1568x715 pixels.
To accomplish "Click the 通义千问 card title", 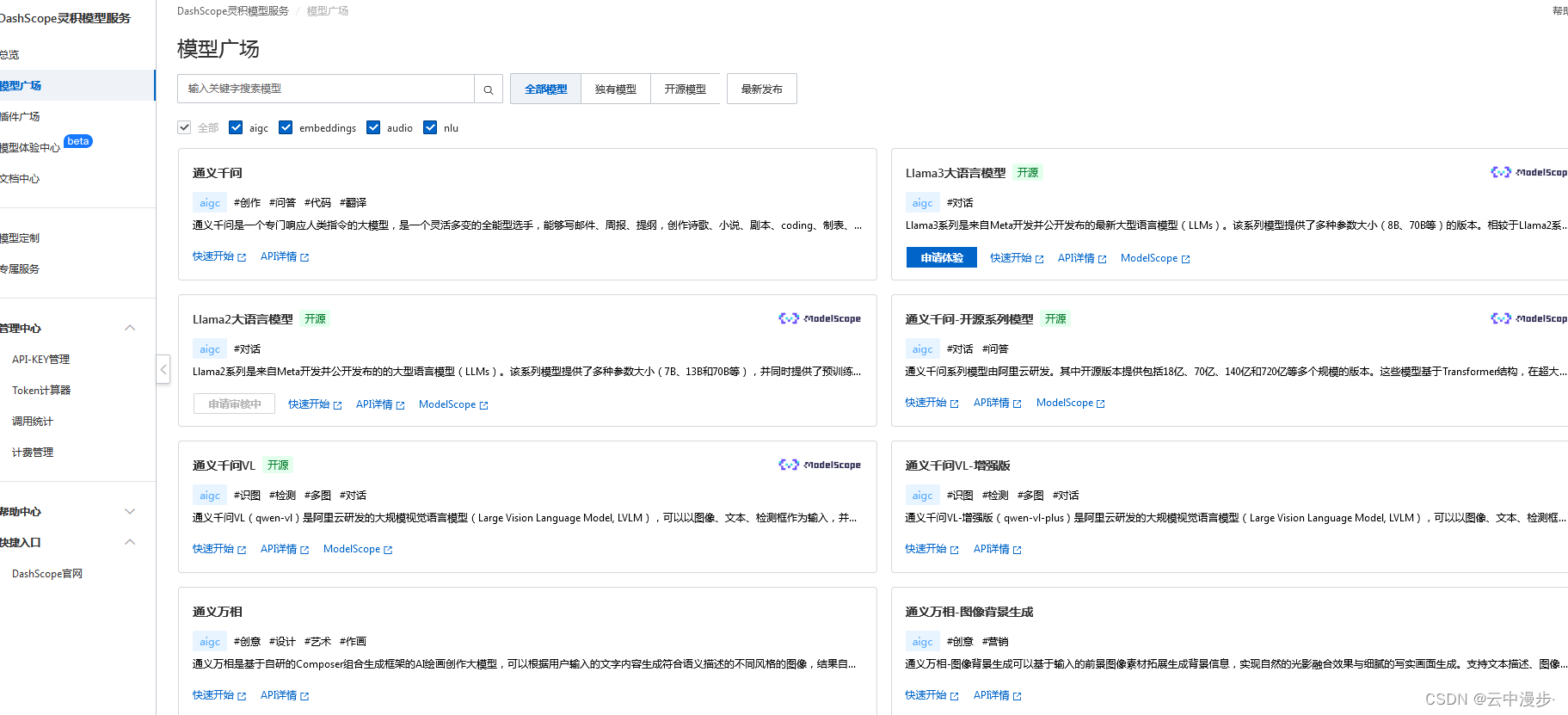I will tap(218, 173).
